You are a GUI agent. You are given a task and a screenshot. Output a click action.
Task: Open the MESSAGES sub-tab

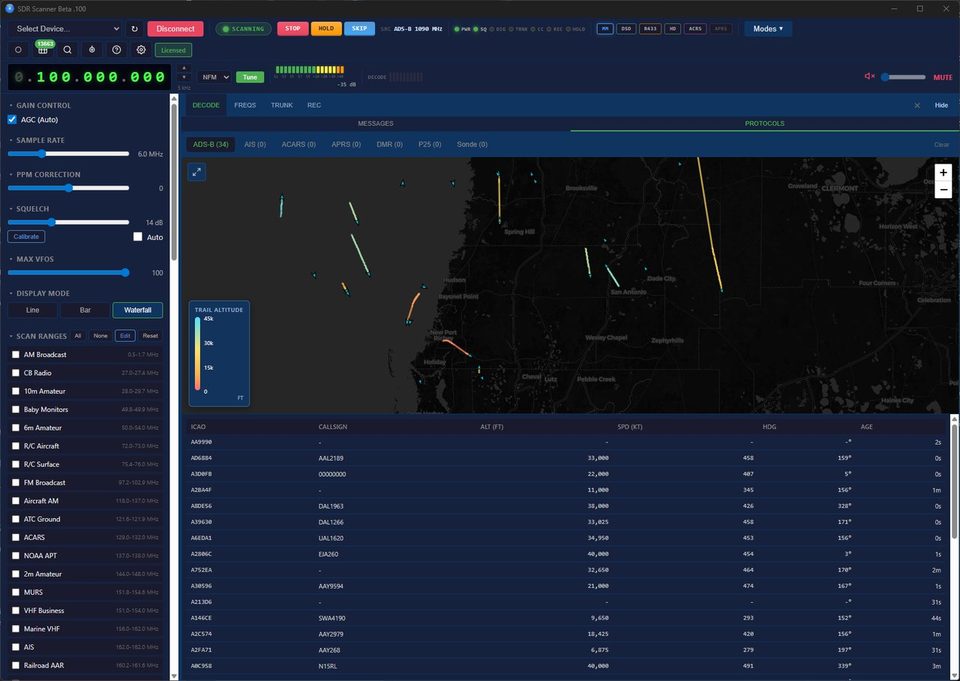tap(375, 124)
